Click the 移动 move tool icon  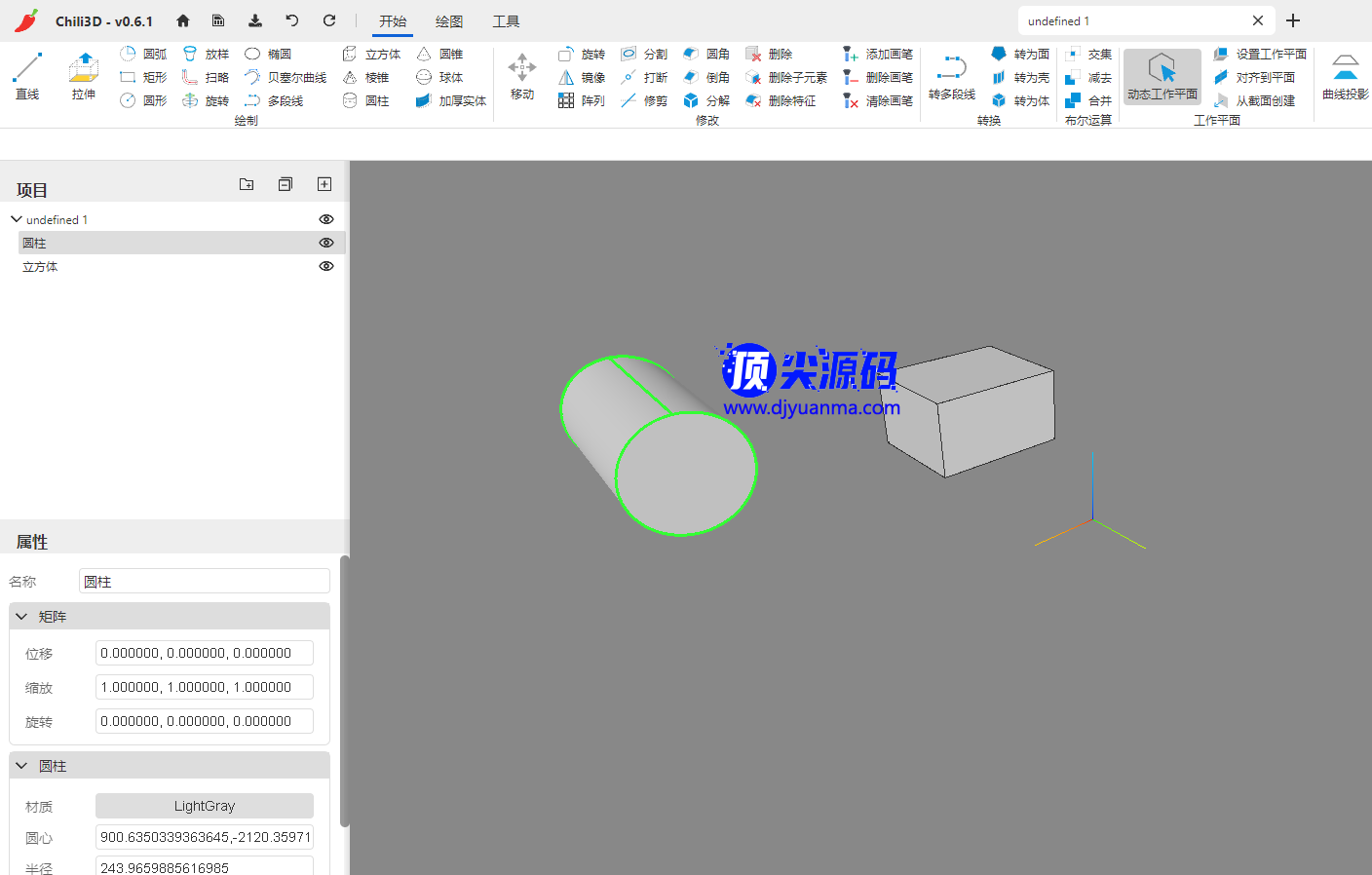click(522, 76)
